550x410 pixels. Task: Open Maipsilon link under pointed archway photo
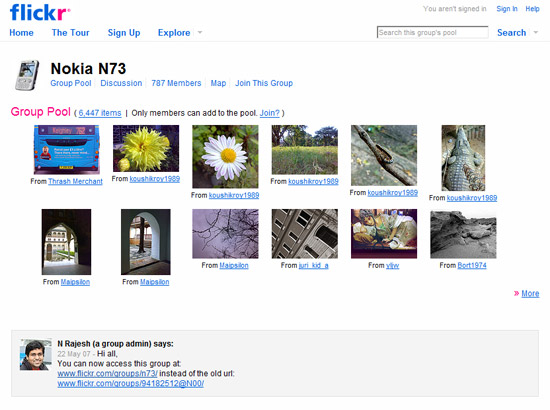click(x=75, y=282)
